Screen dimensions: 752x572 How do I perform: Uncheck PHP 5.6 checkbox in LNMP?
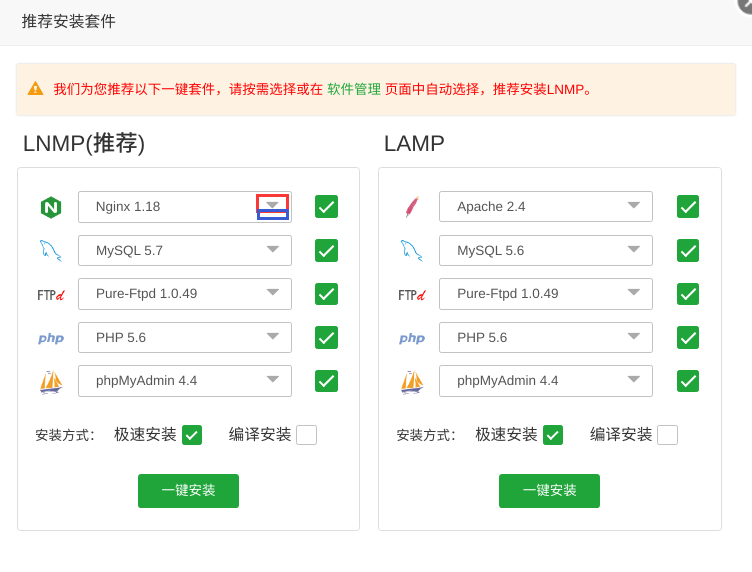tap(326, 338)
